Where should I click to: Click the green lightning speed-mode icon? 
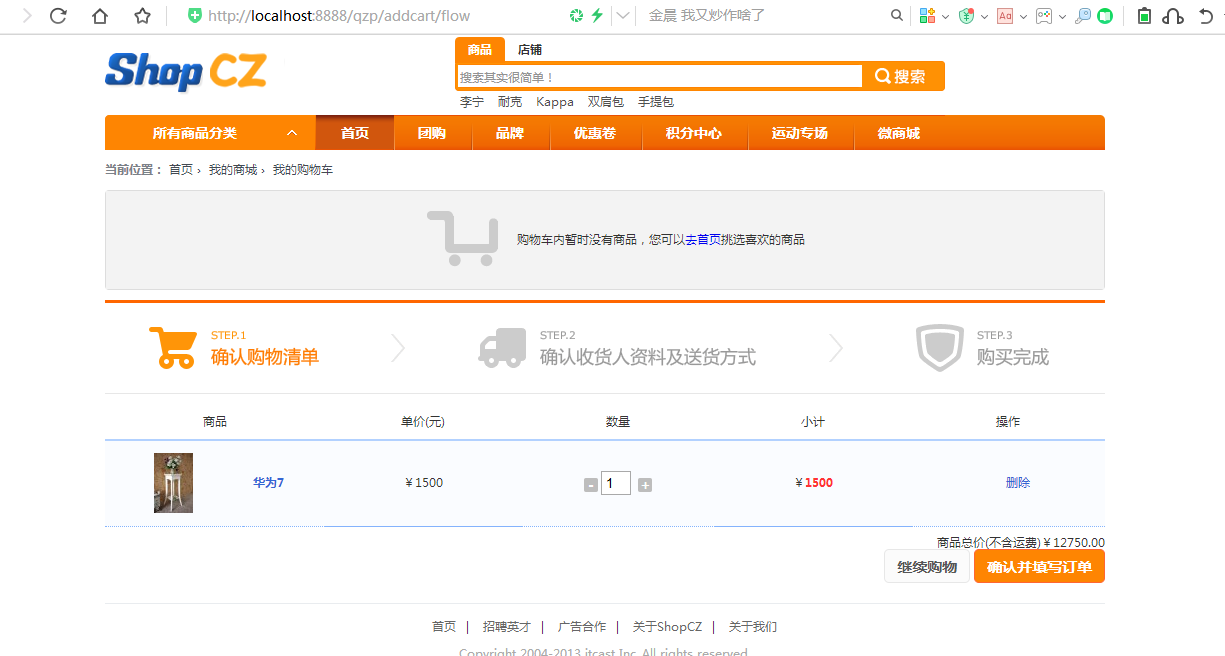597,15
